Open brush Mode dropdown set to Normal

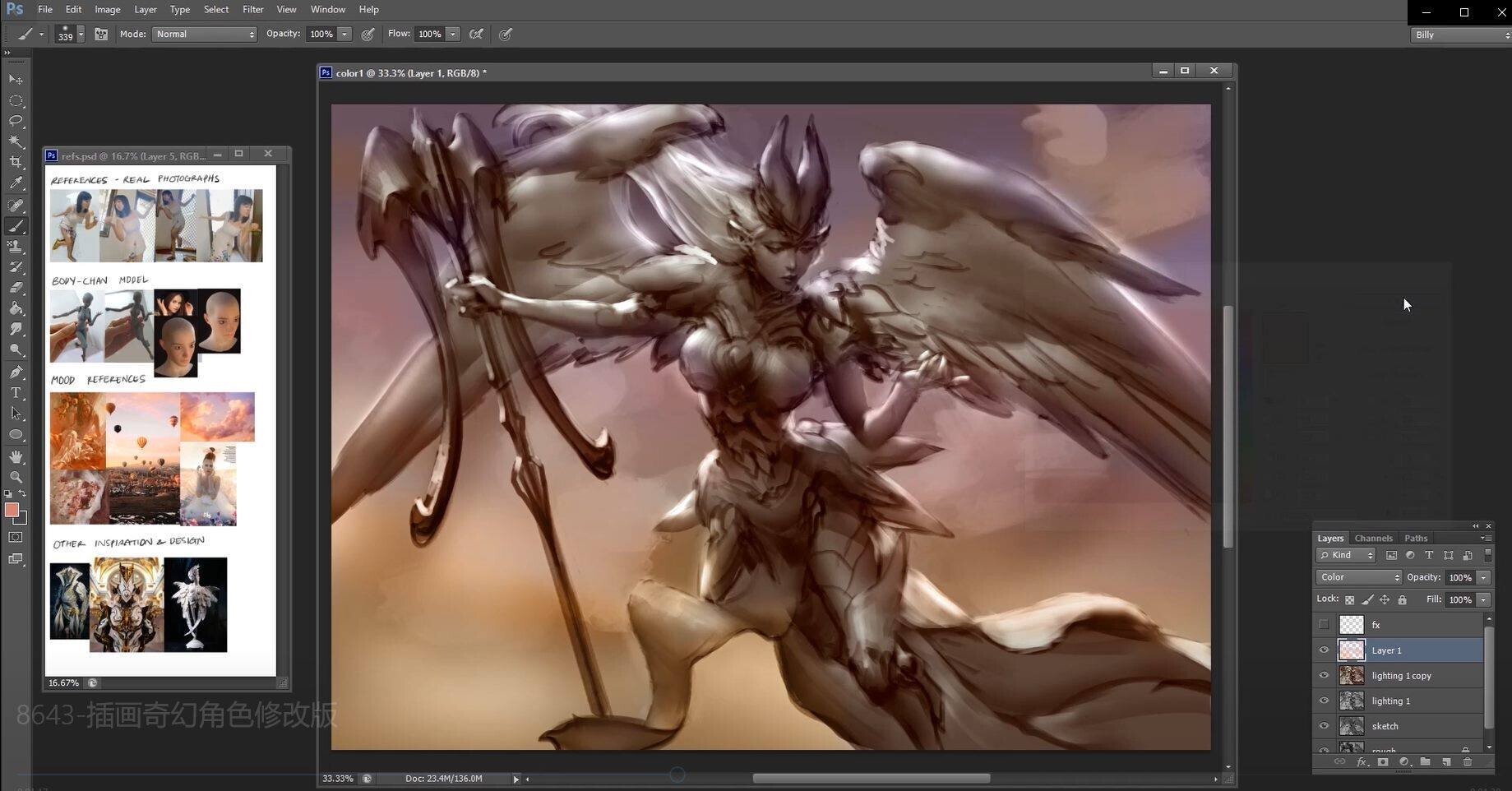pyautogui.click(x=204, y=35)
